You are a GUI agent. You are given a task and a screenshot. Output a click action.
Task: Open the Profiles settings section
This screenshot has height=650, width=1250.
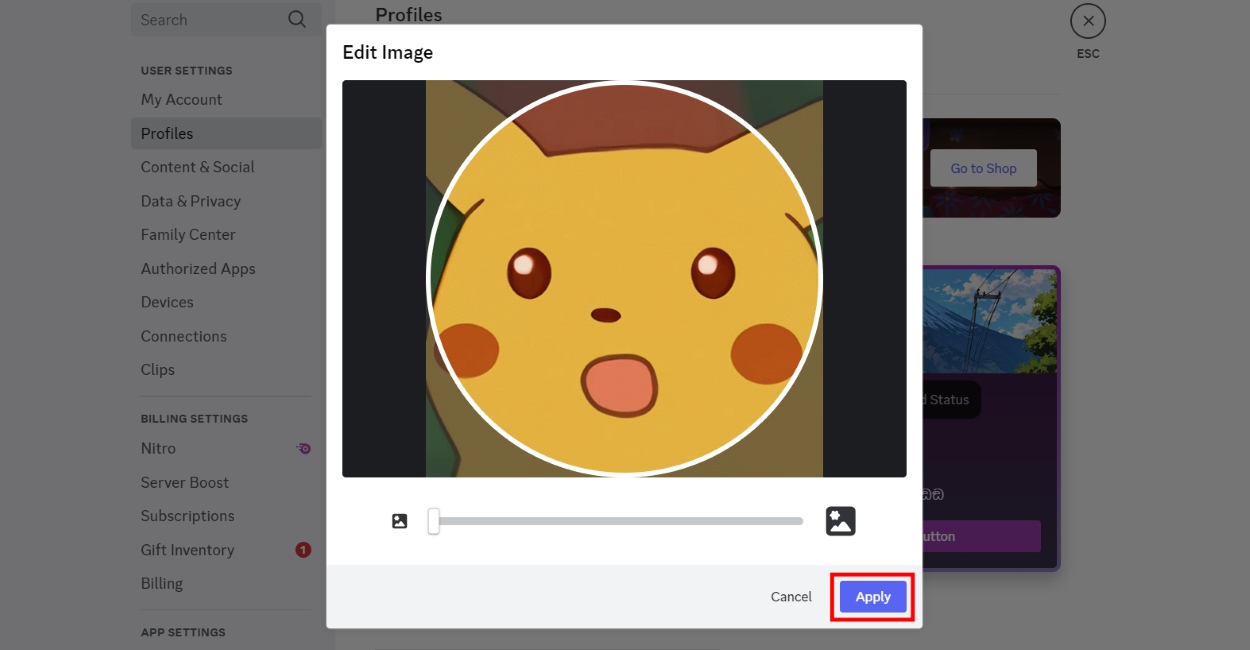[166, 133]
